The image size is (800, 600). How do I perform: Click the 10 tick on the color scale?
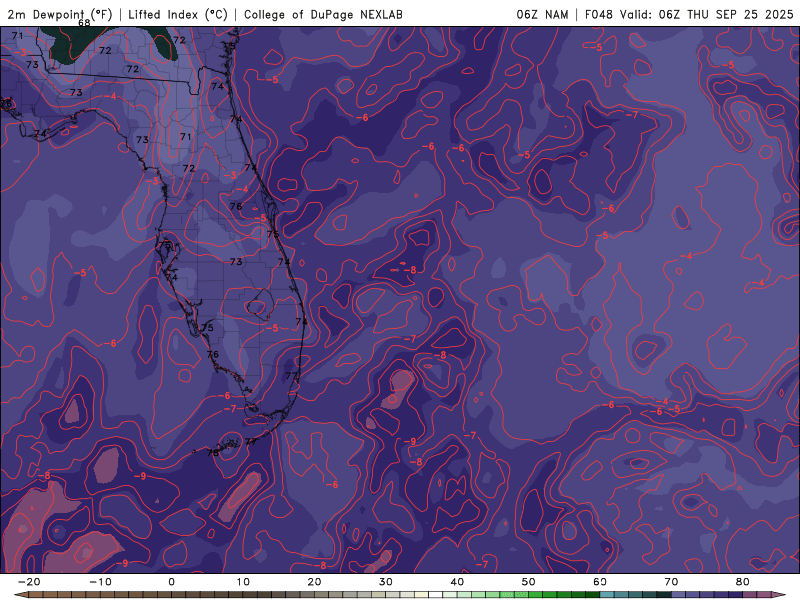243,582
